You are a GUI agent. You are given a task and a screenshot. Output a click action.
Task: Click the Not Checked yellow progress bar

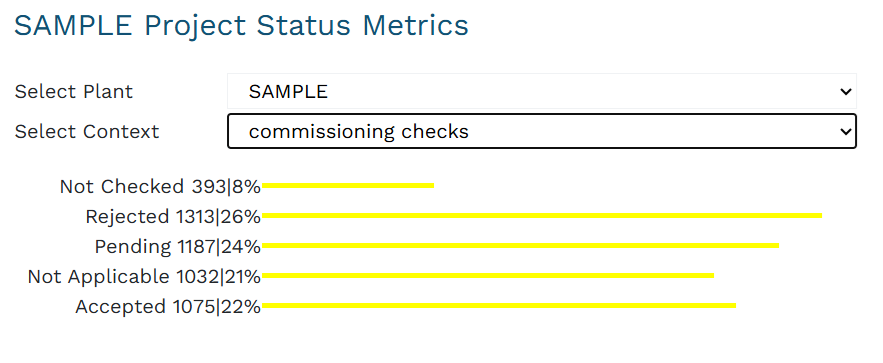pos(348,185)
